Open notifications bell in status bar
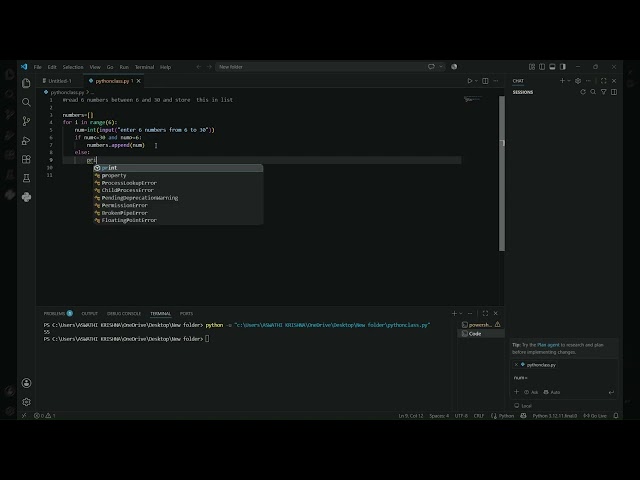 tap(616, 416)
